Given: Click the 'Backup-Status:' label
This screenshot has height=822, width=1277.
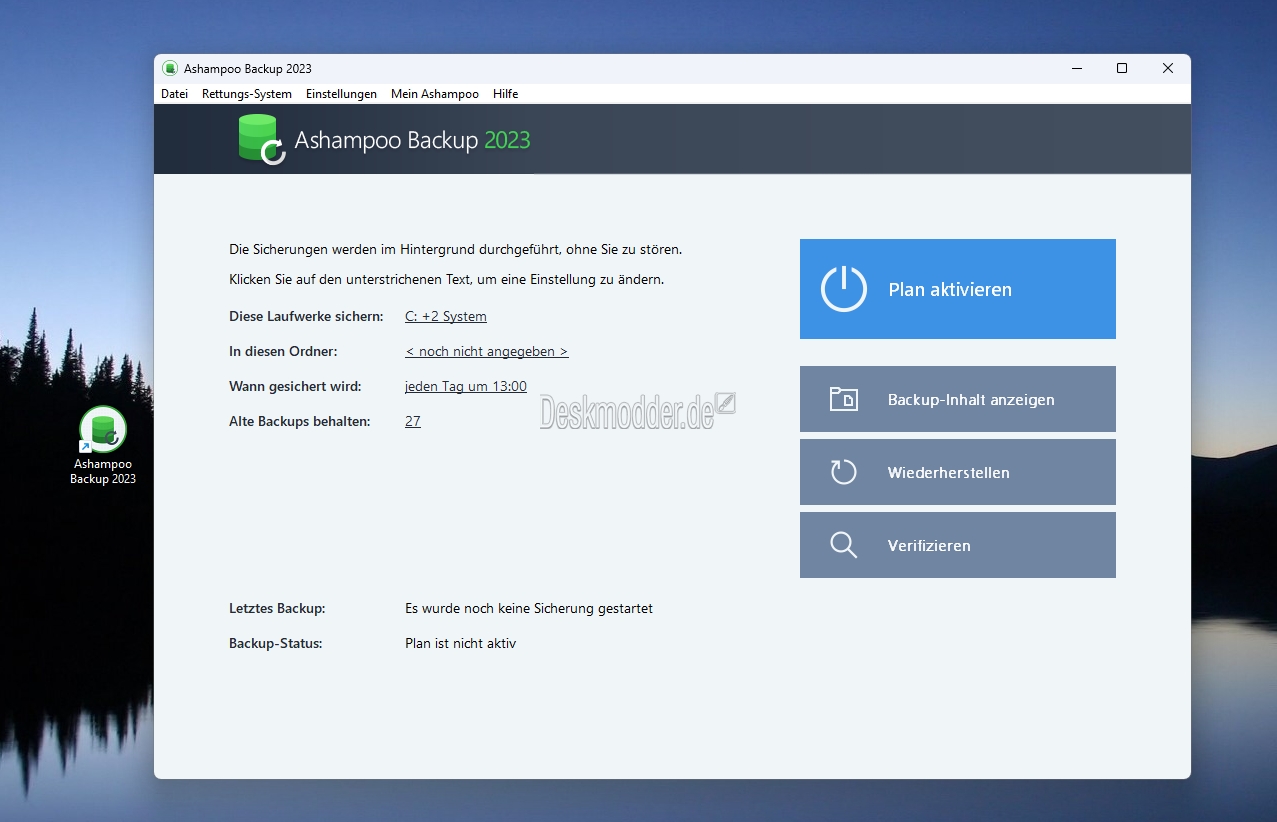Looking at the screenshot, I should point(276,644).
